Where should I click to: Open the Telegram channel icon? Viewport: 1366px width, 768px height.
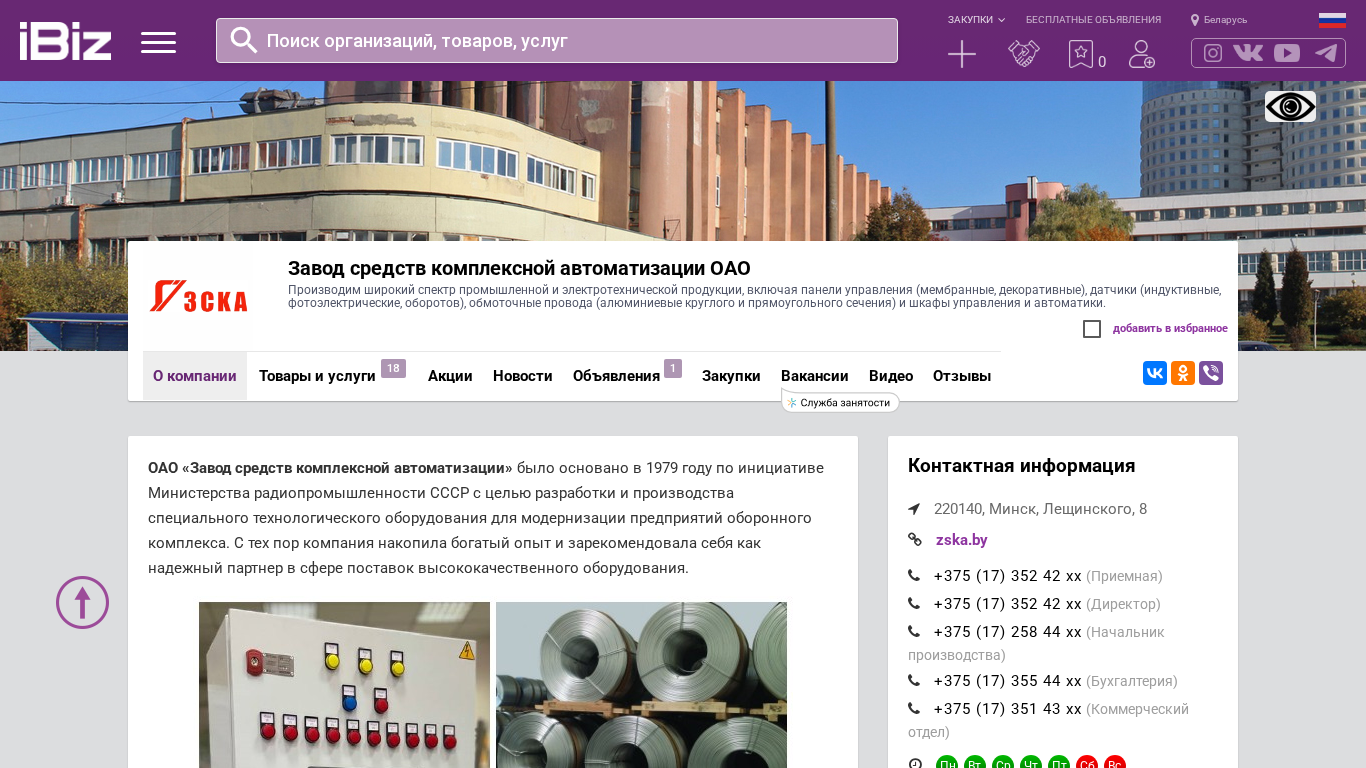pos(1326,53)
